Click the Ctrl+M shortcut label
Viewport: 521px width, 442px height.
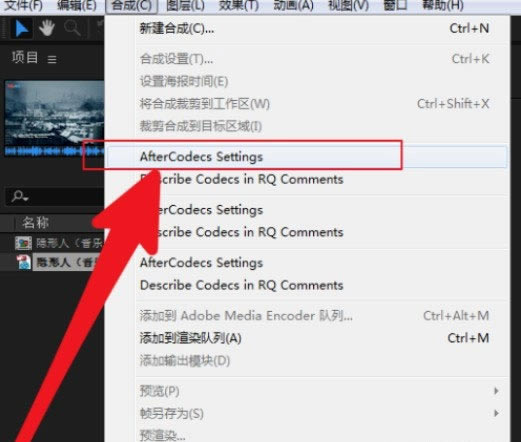pyautogui.click(x=468, y=338)
